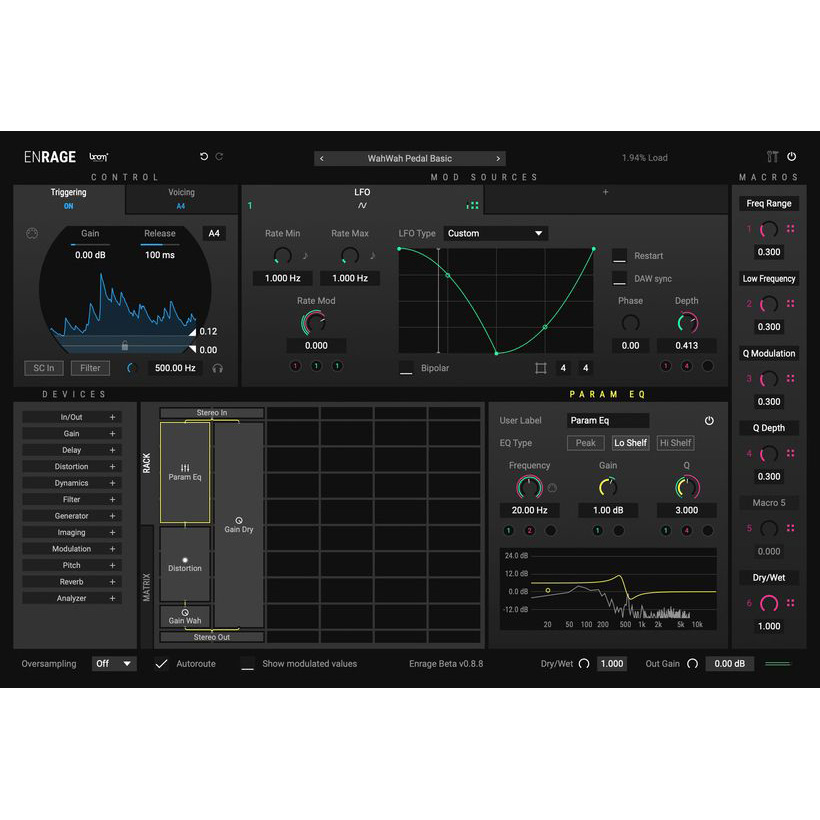The width and height of the screenshot is (820, 820).
Task: Switch to the Triggering tab
Action: point(69,199)
